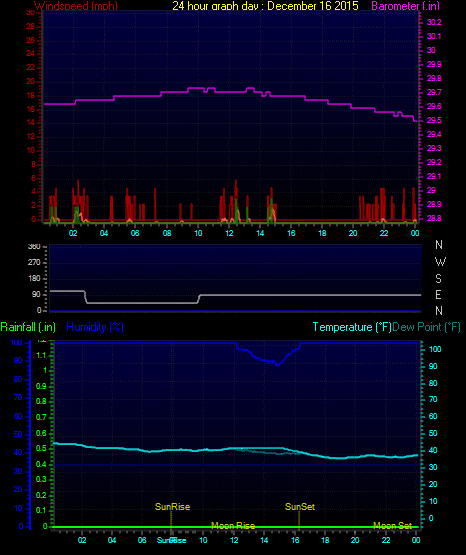The width and height of the screenshot is (466, 555).
Task: Click the W compass direction label
Action: click(x=440, y=262)
